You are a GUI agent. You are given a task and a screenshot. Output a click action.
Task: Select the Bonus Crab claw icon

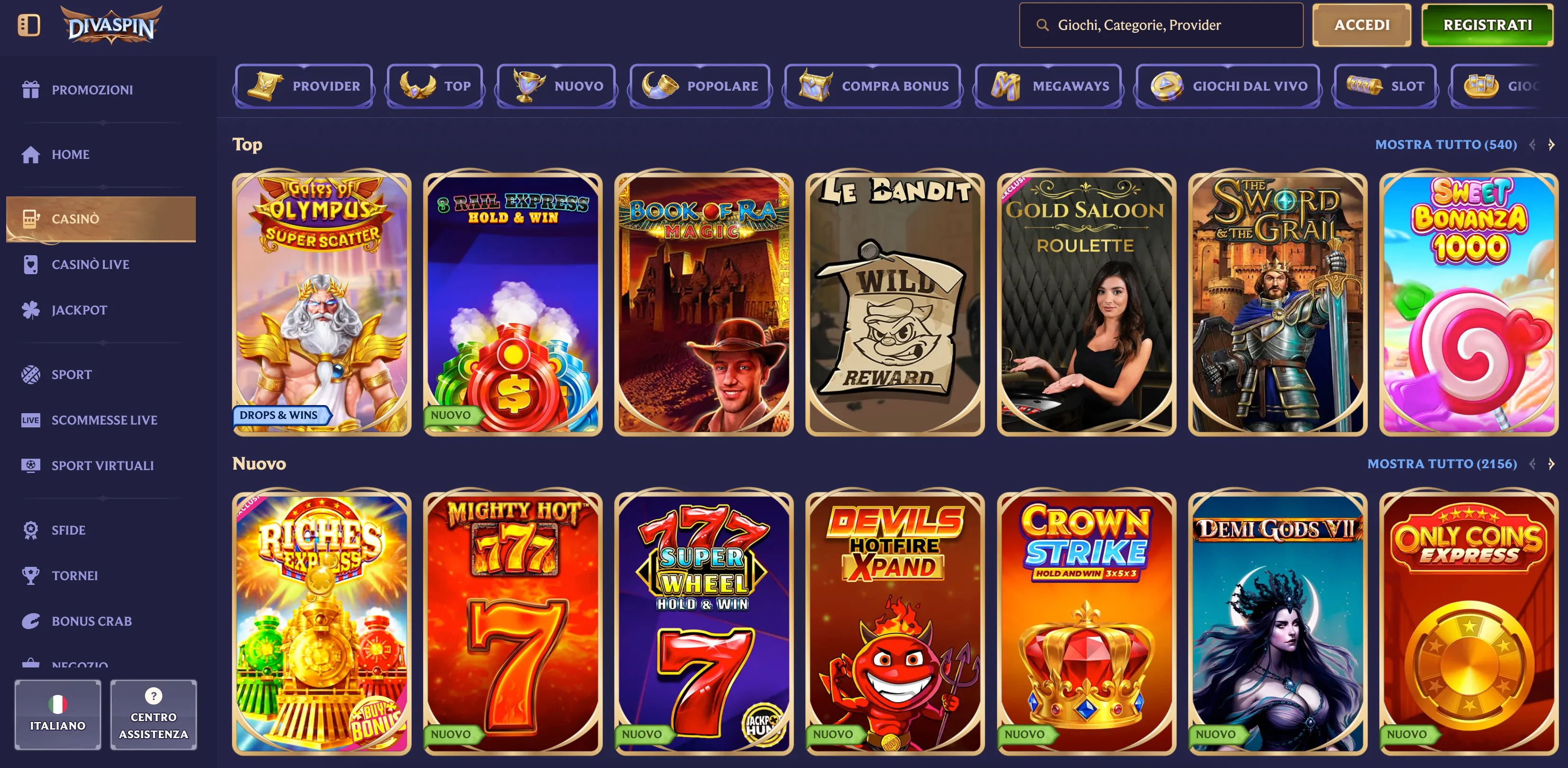pos(30,621)
